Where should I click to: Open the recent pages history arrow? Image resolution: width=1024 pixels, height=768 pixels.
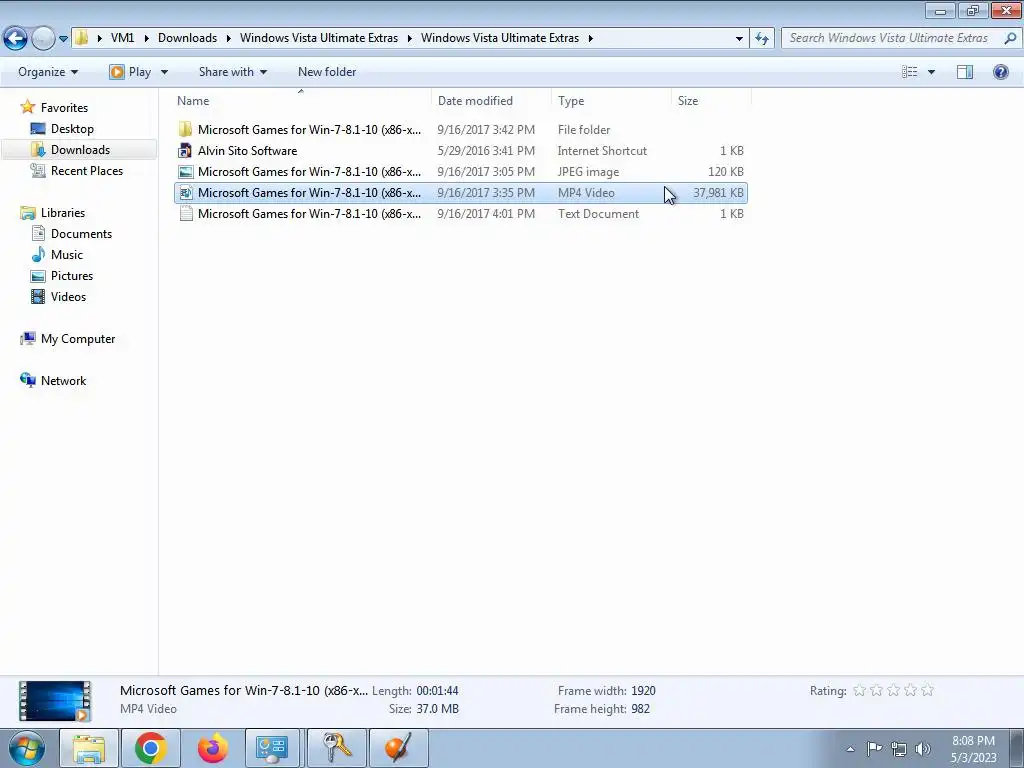(x=63, y=39)
